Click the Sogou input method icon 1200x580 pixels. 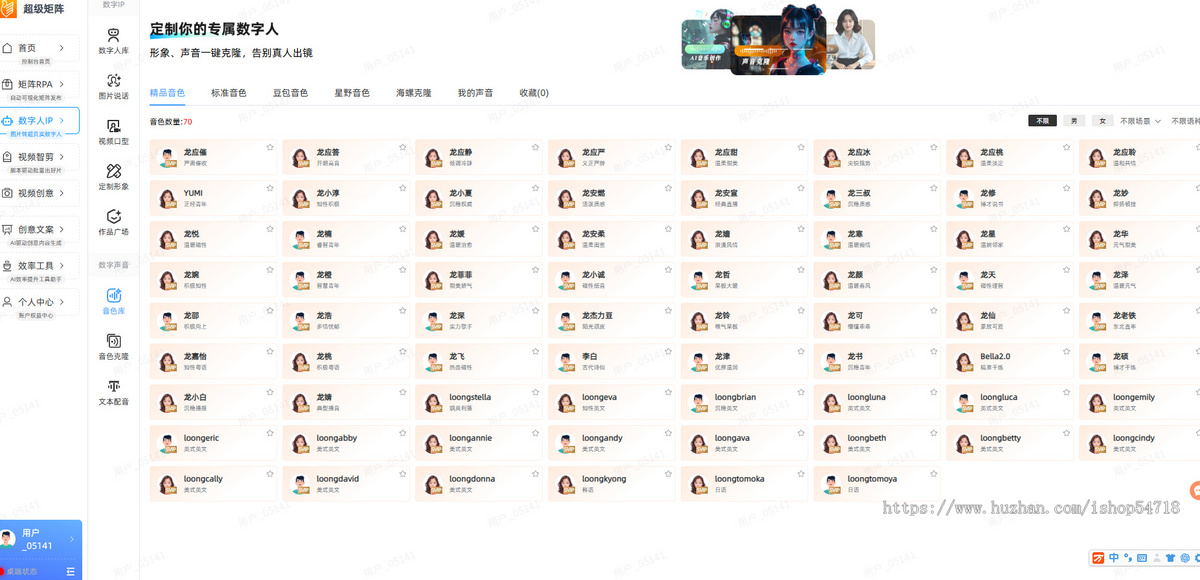[1097, 558]
